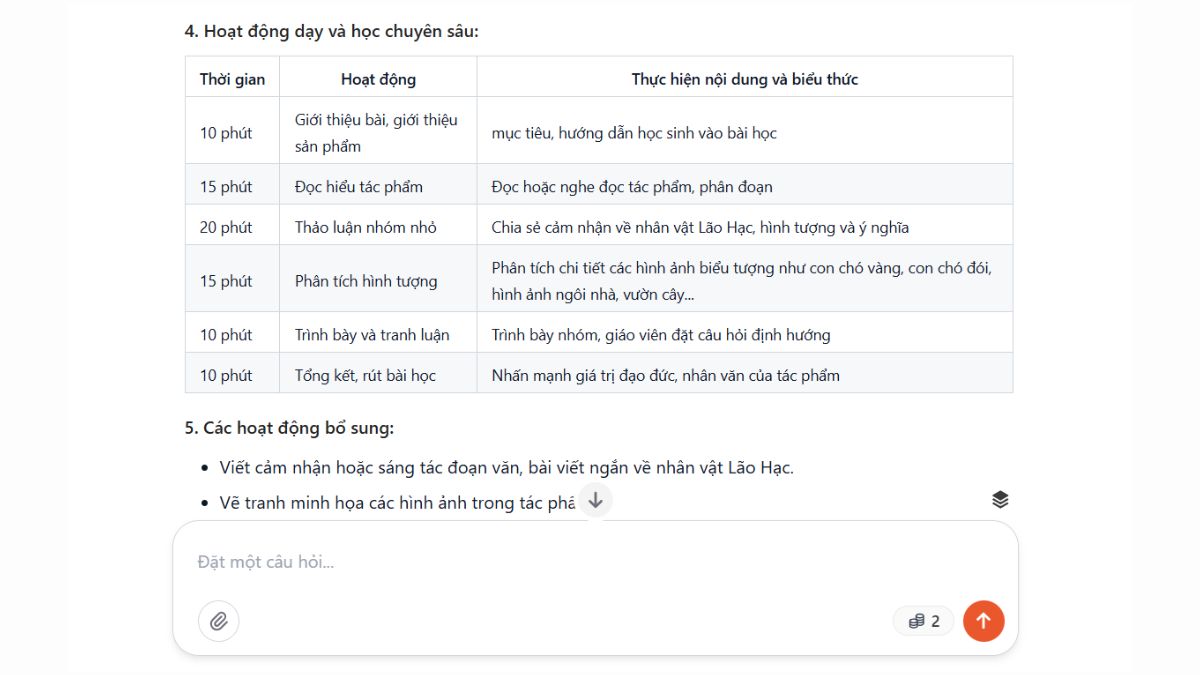1200x675 pixels.
Task: Click the 'Hoạt động' column header
Action: tap(378, 78)
